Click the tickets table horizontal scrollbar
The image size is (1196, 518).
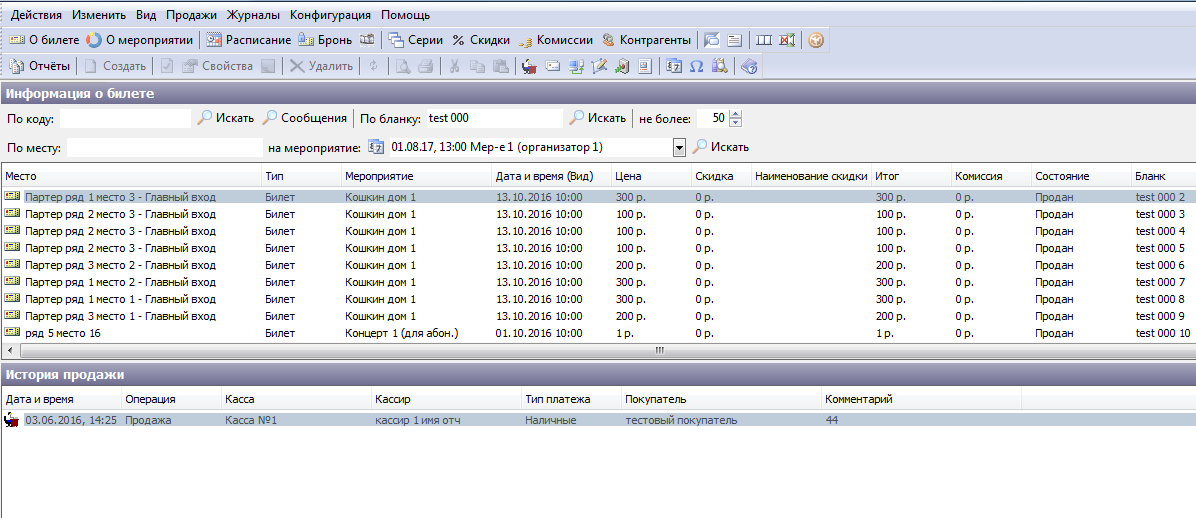[600, 351]
